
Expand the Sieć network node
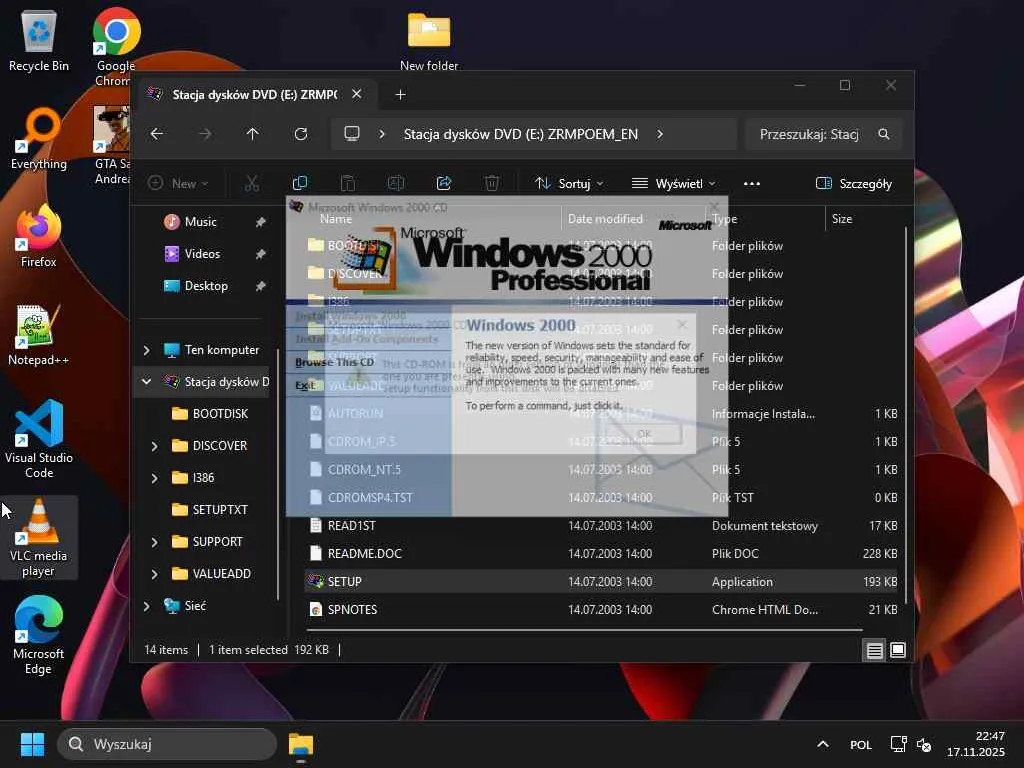pyautogui.click(x=146, y=605)
